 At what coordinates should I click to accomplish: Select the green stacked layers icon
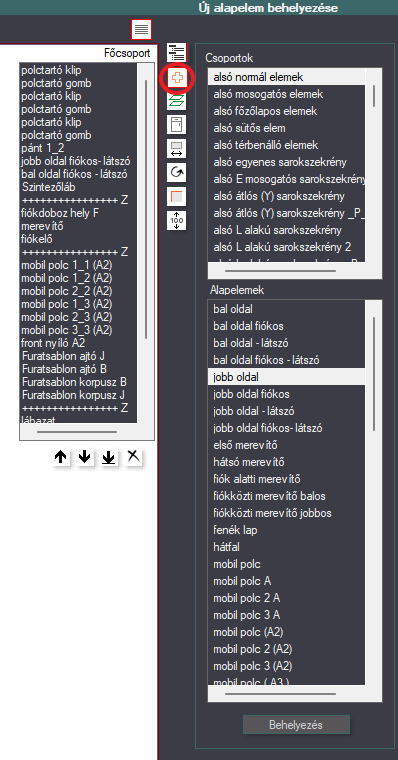tap(176, 101)
